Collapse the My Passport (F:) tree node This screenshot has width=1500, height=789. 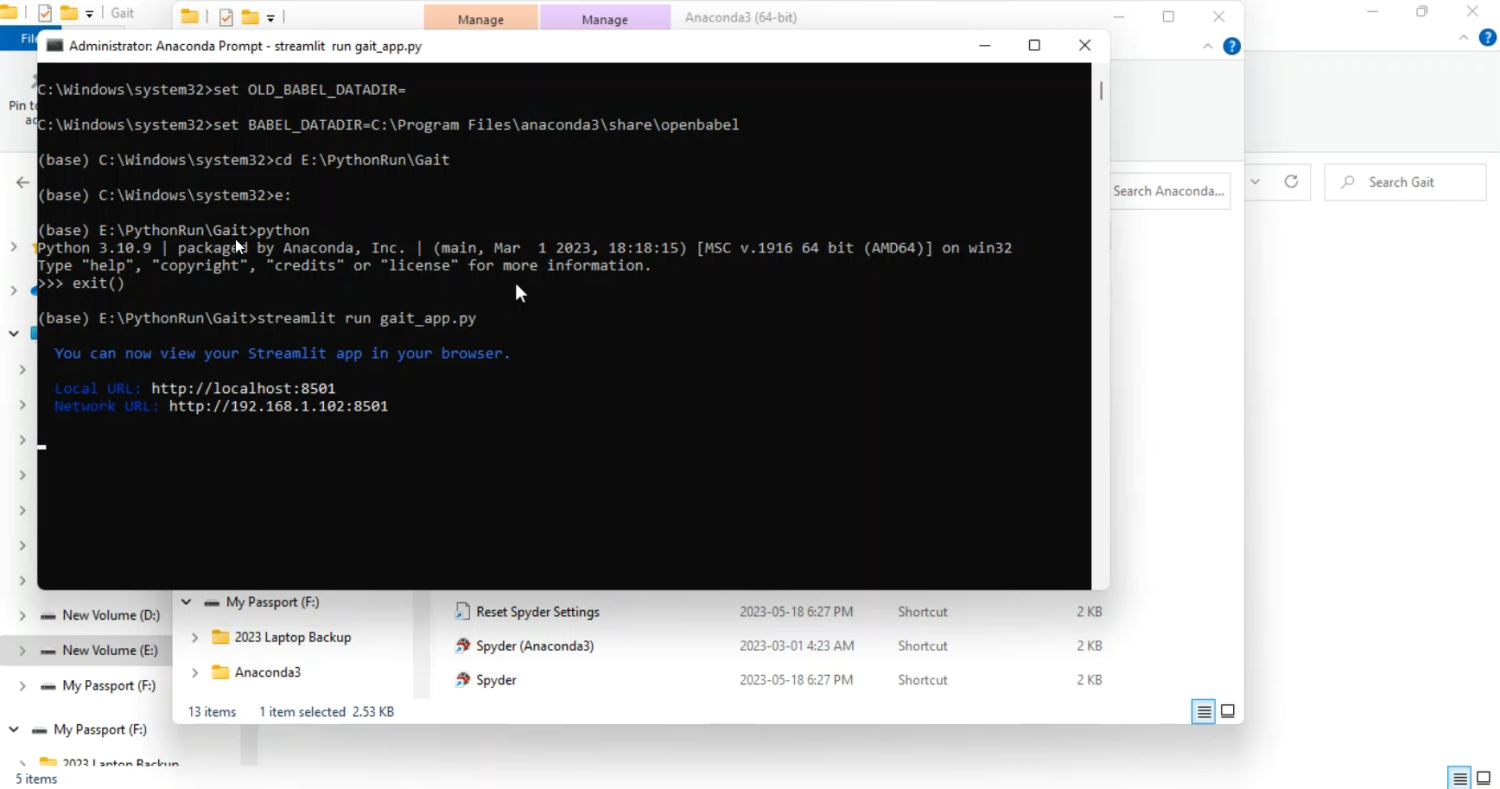point(186,602)
